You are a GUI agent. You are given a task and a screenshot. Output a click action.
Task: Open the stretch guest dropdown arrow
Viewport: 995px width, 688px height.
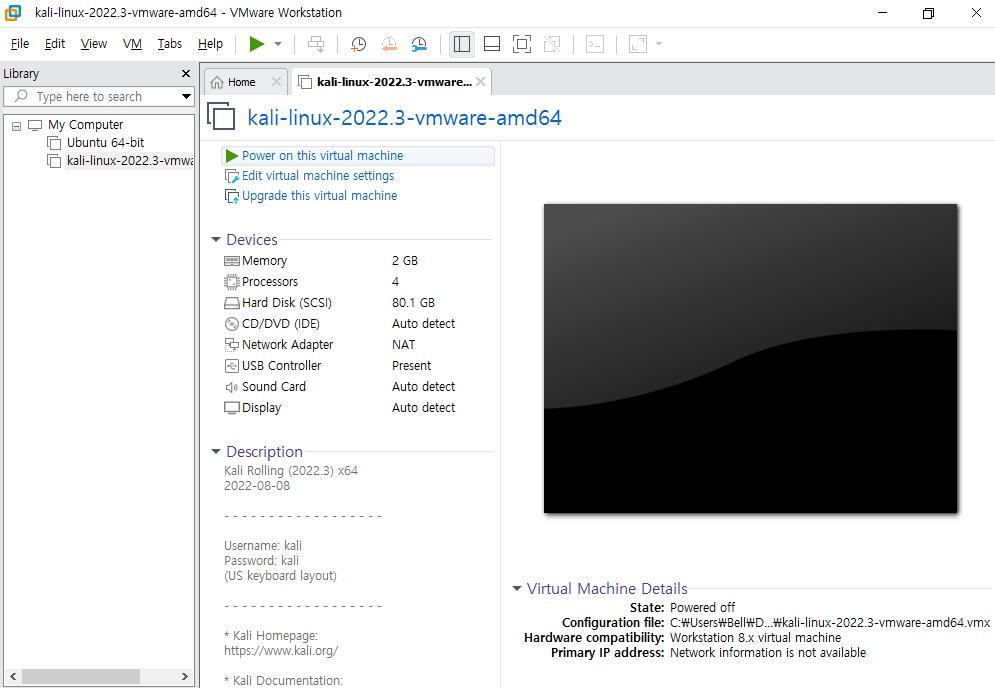click(659, 44)
